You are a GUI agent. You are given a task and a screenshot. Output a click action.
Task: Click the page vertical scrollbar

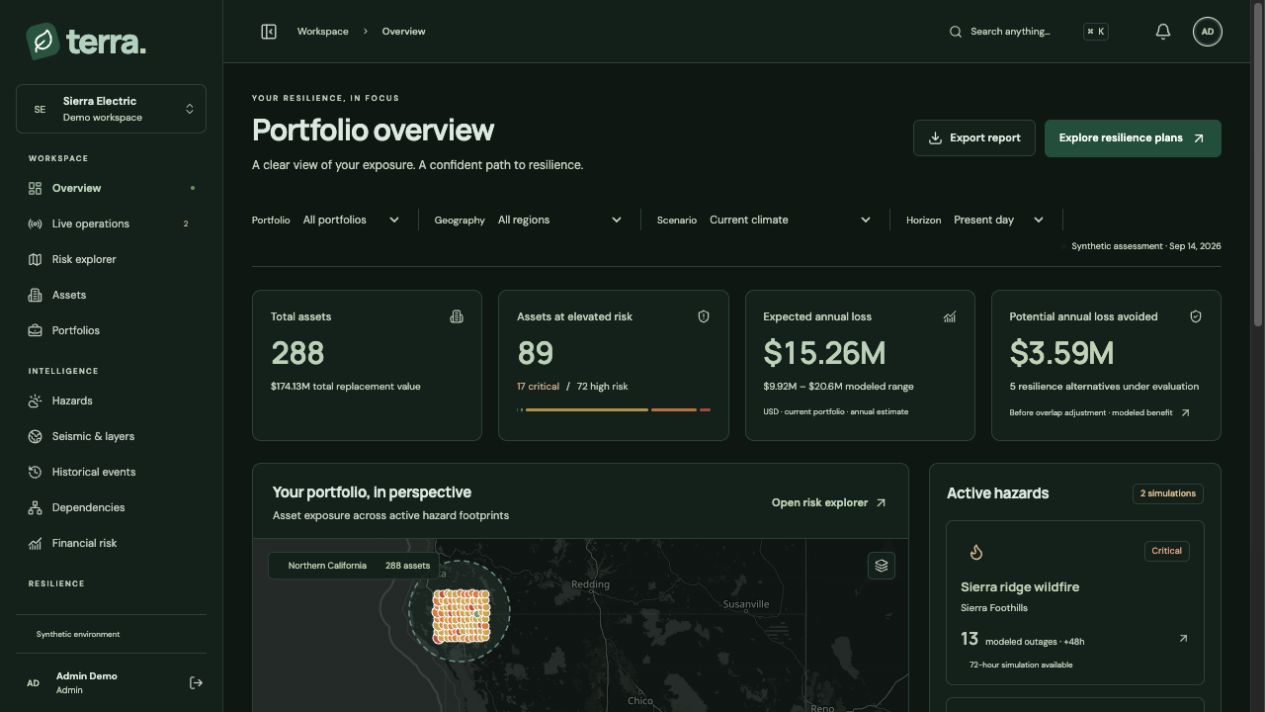click(x=1258, y=164)
